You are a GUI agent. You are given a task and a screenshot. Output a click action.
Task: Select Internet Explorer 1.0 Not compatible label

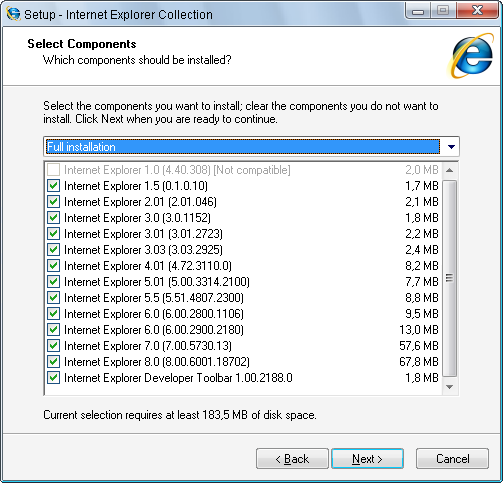tap(177, 170)
